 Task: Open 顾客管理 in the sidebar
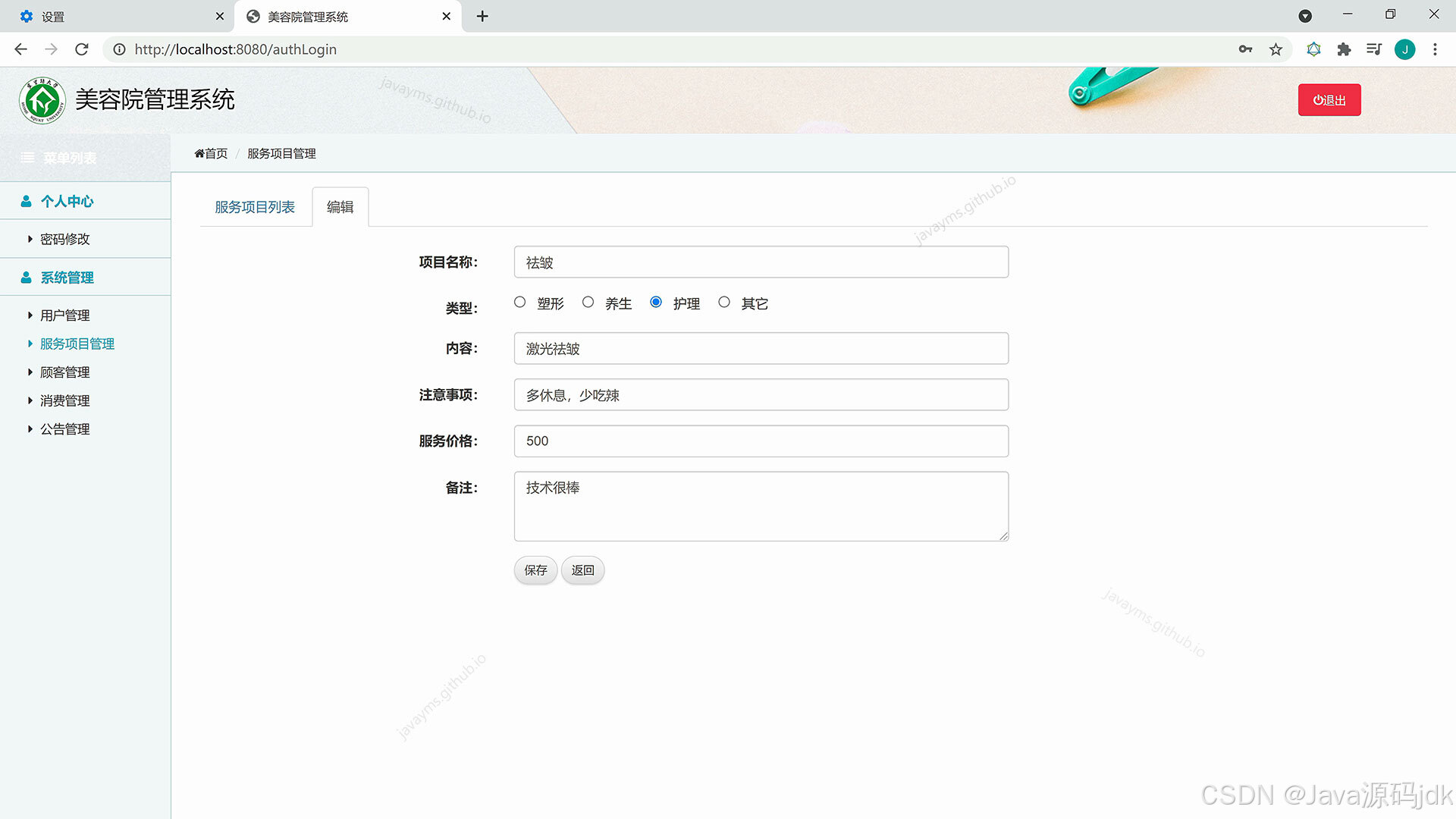point(64,372)
